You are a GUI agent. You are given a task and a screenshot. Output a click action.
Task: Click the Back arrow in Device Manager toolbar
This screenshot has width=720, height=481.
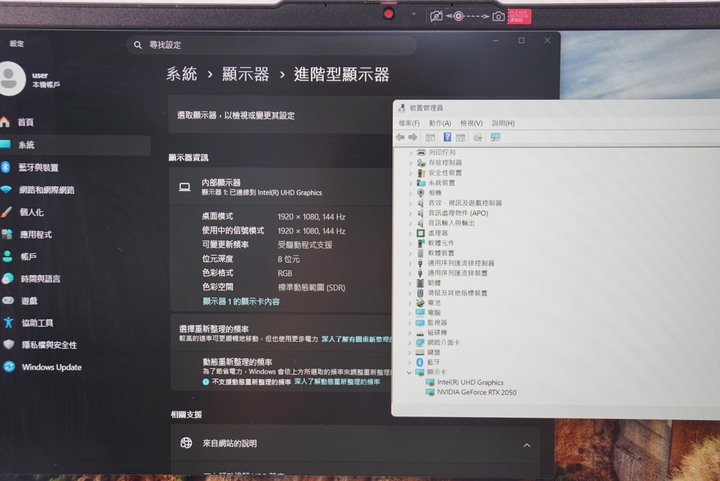(x=400, y=137)
